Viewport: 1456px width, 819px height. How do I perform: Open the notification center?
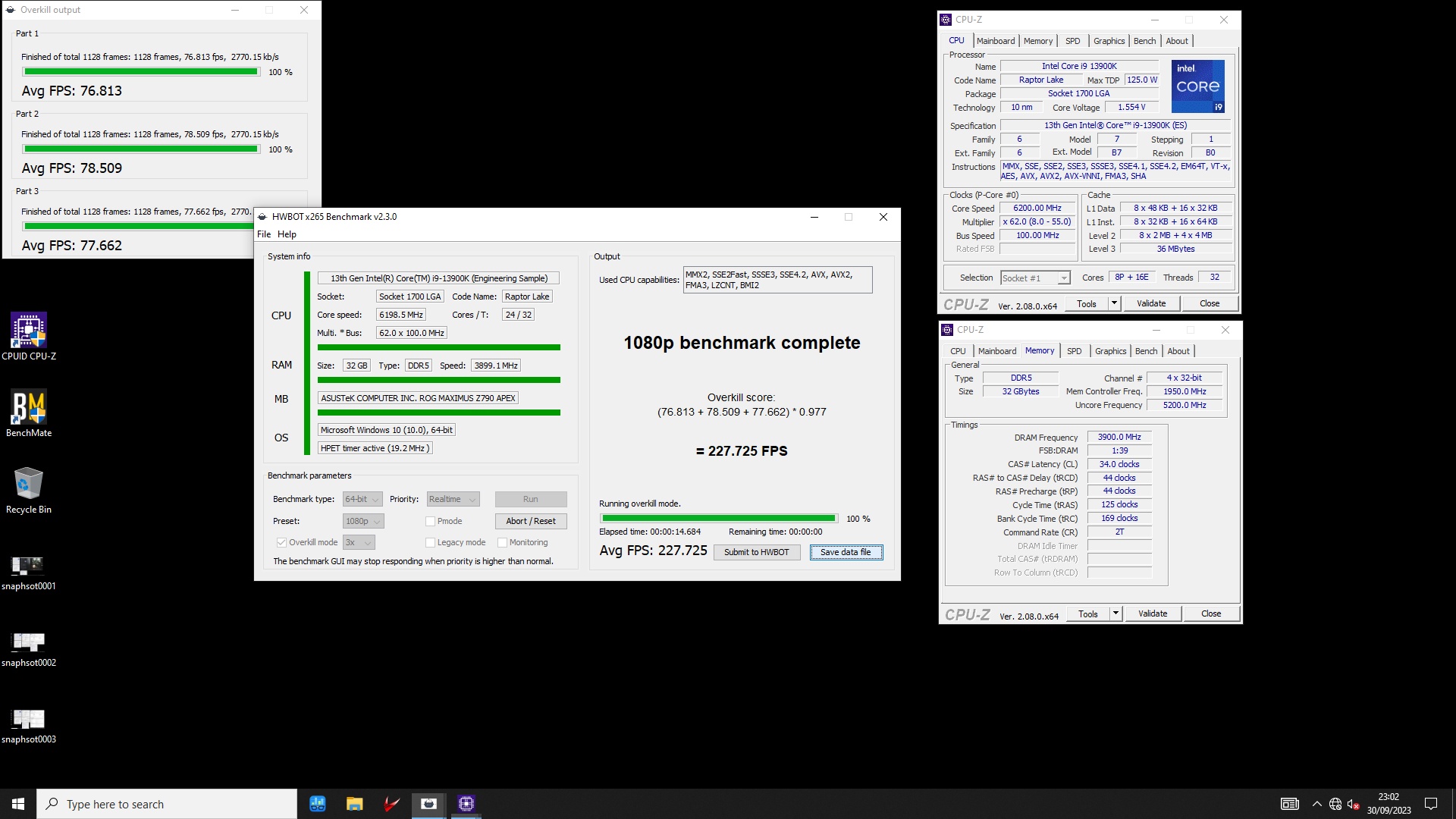pos(1431,804)
